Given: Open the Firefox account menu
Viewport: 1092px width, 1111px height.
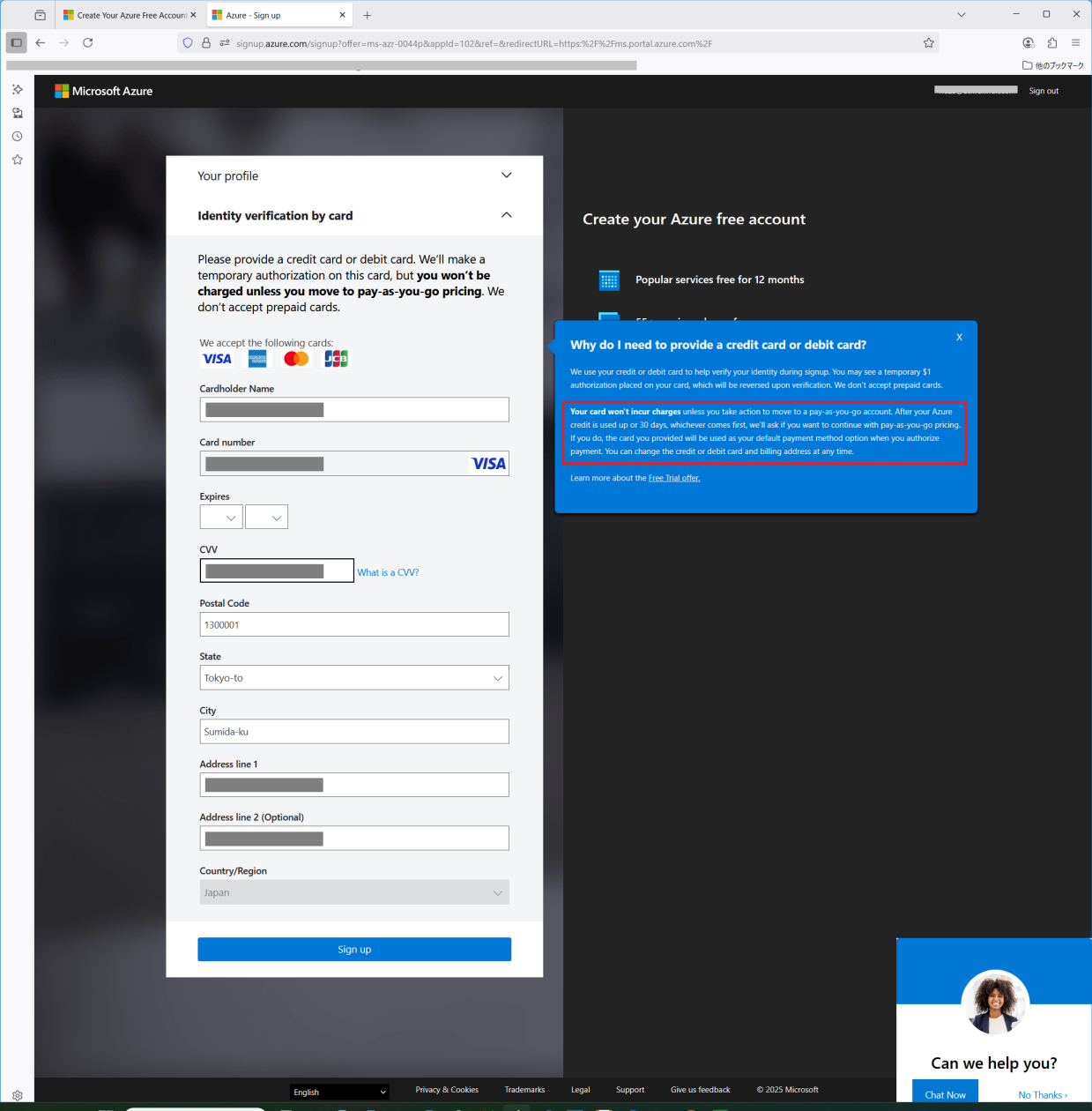Looking at the screenshot, I should pos(1028,42).
